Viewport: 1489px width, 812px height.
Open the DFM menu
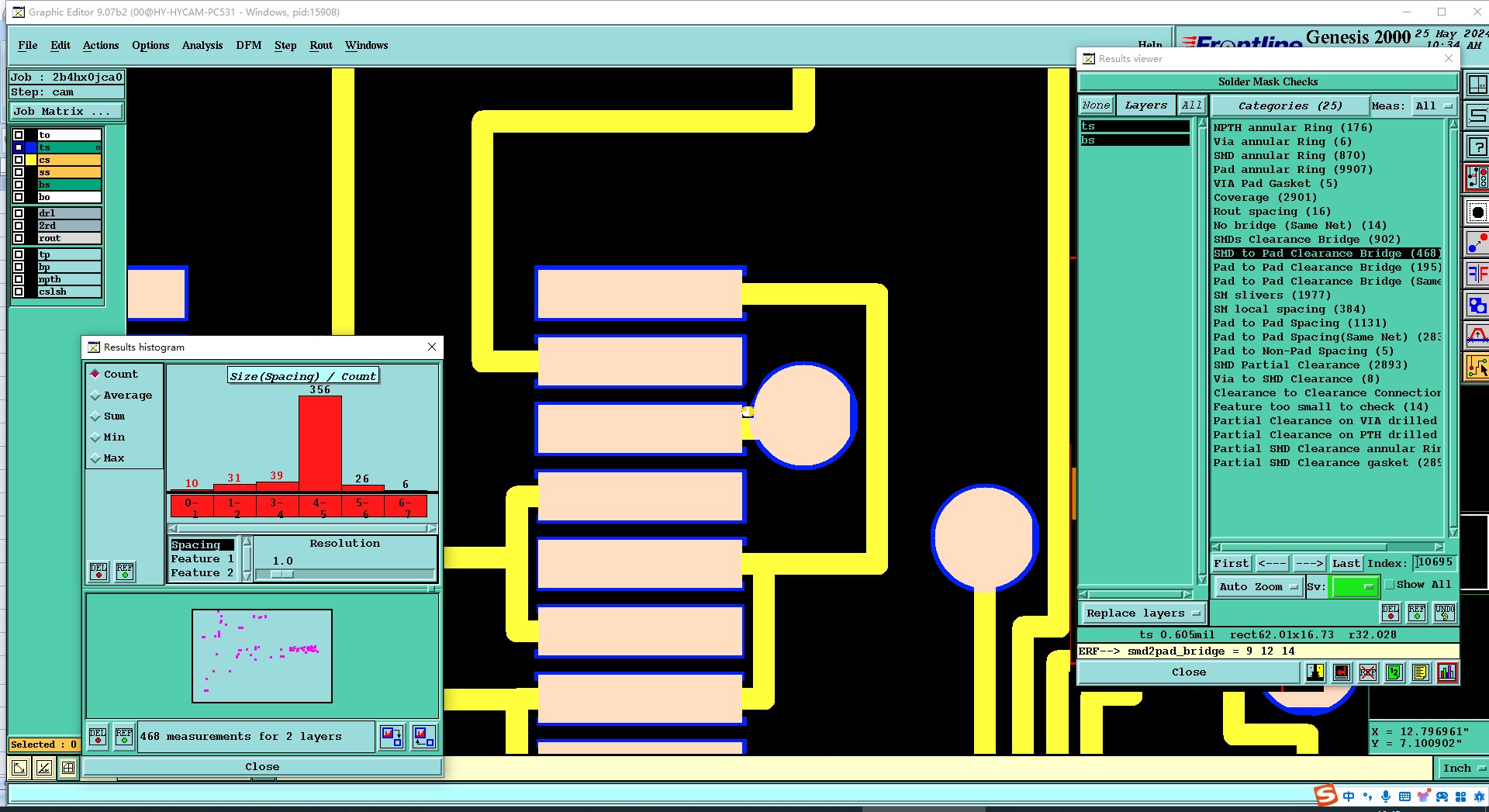click(249, 46)
